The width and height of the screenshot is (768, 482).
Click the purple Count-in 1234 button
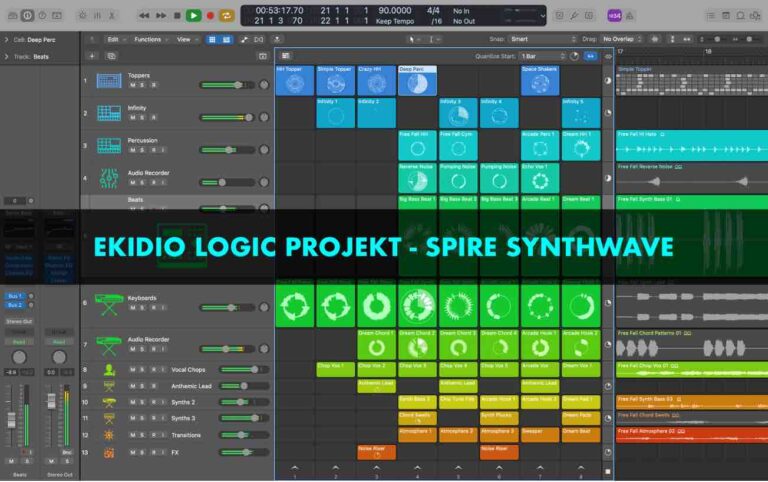pos(614,16)
